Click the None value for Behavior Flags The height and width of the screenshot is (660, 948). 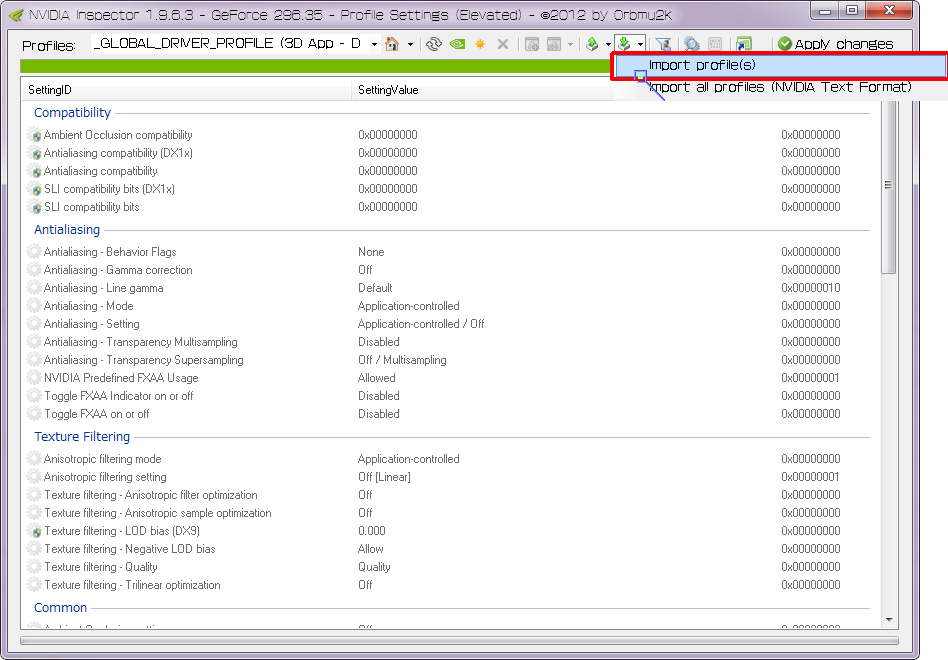371,252
